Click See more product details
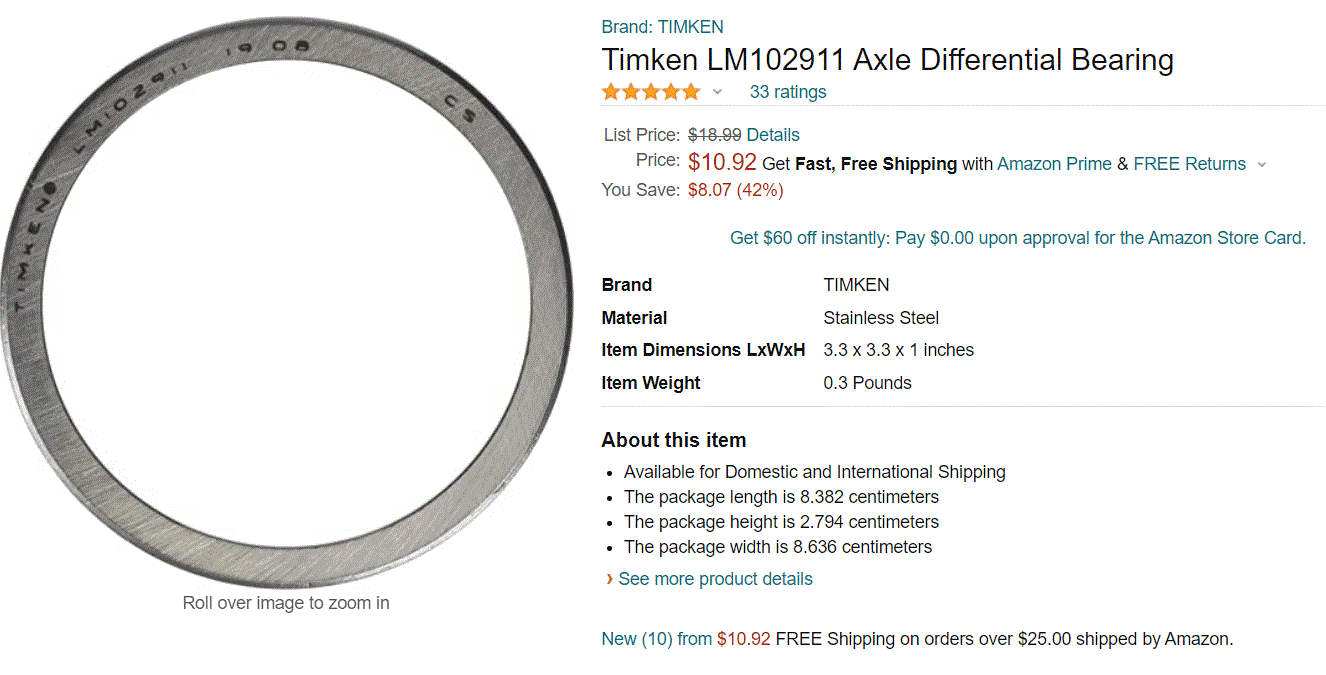 715,579
